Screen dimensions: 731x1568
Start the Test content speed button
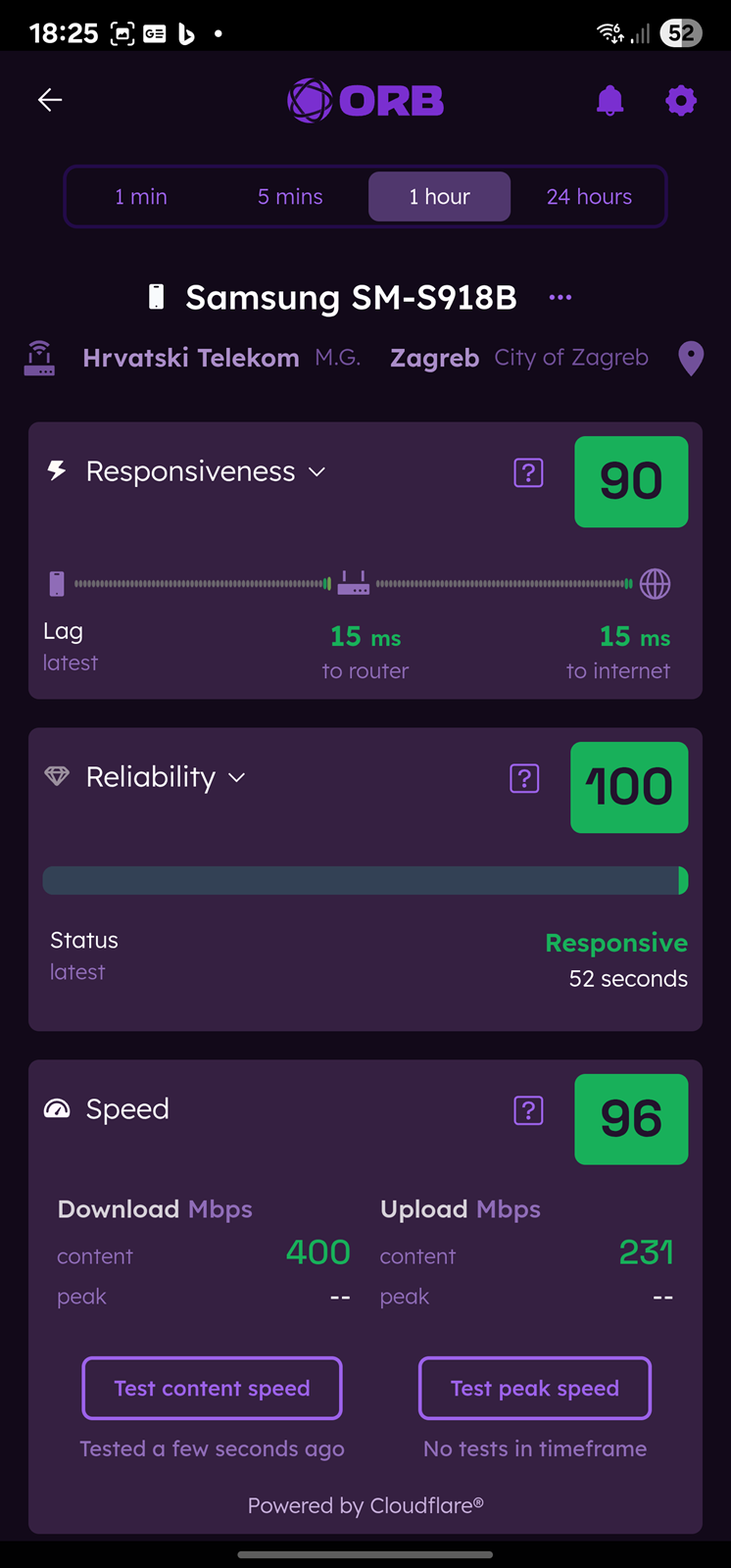[212, 1389]
